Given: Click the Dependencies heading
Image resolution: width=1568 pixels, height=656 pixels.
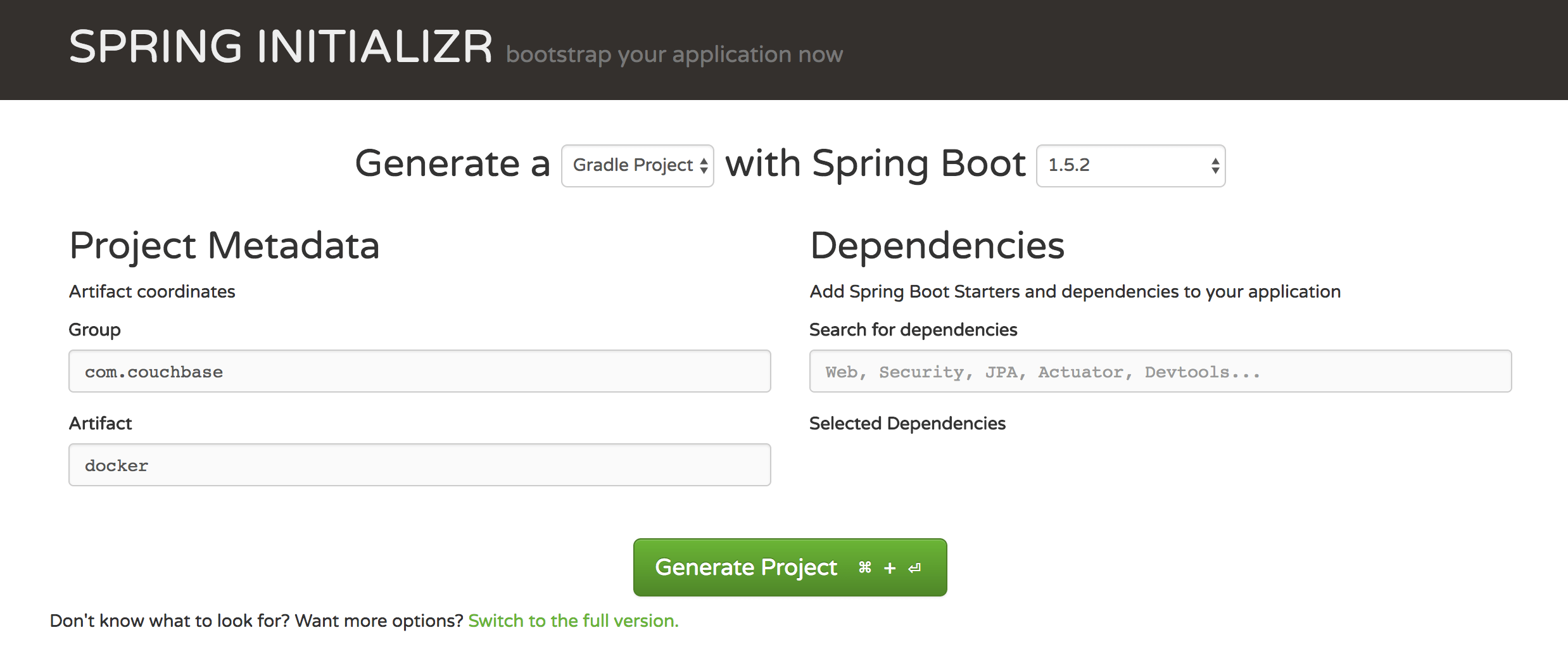Looking at the screenshot, I should [x=937, y=246].
